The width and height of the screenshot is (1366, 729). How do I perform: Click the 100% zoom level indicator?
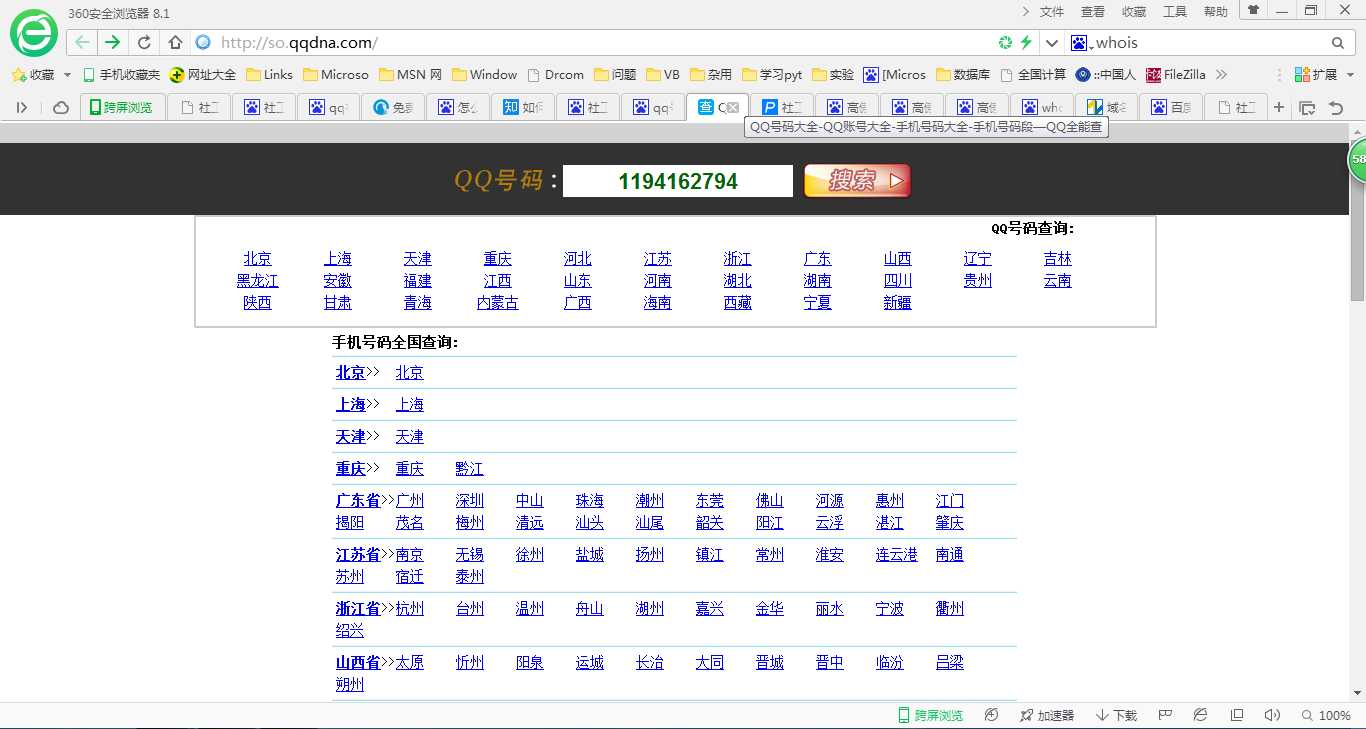coord(1327,715)
